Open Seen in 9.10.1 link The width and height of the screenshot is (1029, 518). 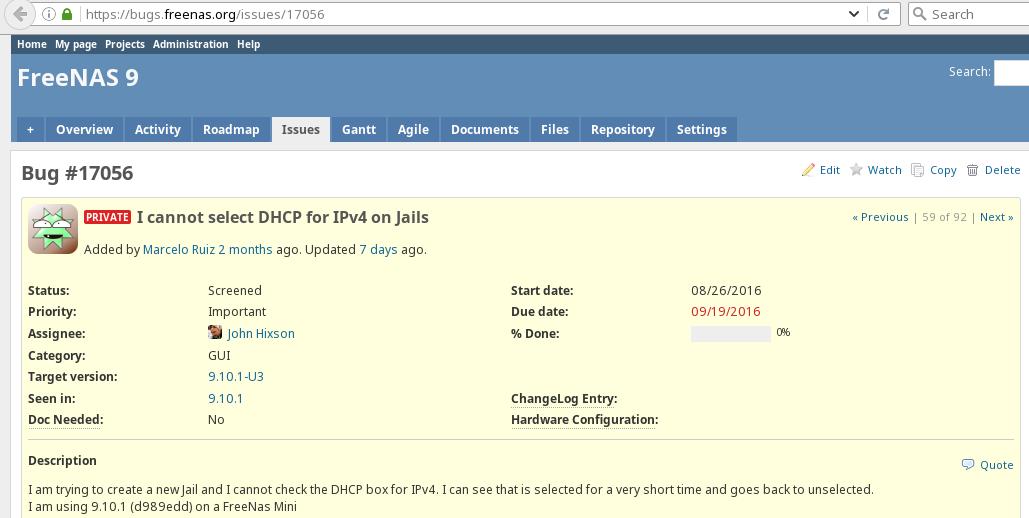coord(225,399)
